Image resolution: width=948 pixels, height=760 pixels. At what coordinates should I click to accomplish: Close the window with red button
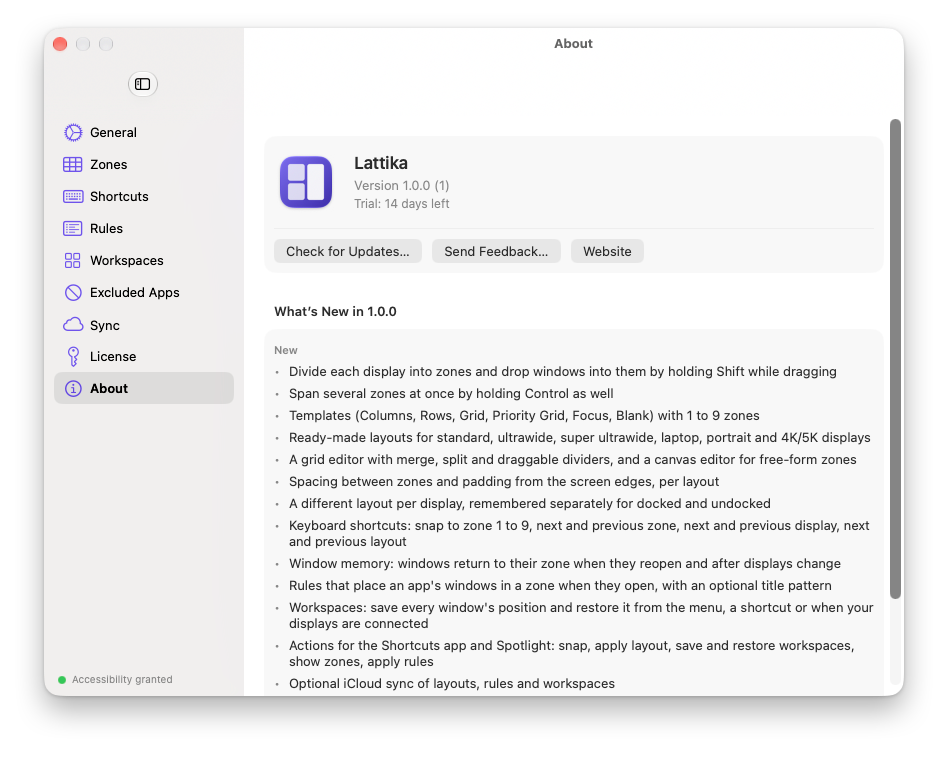[x=60, y=44]
